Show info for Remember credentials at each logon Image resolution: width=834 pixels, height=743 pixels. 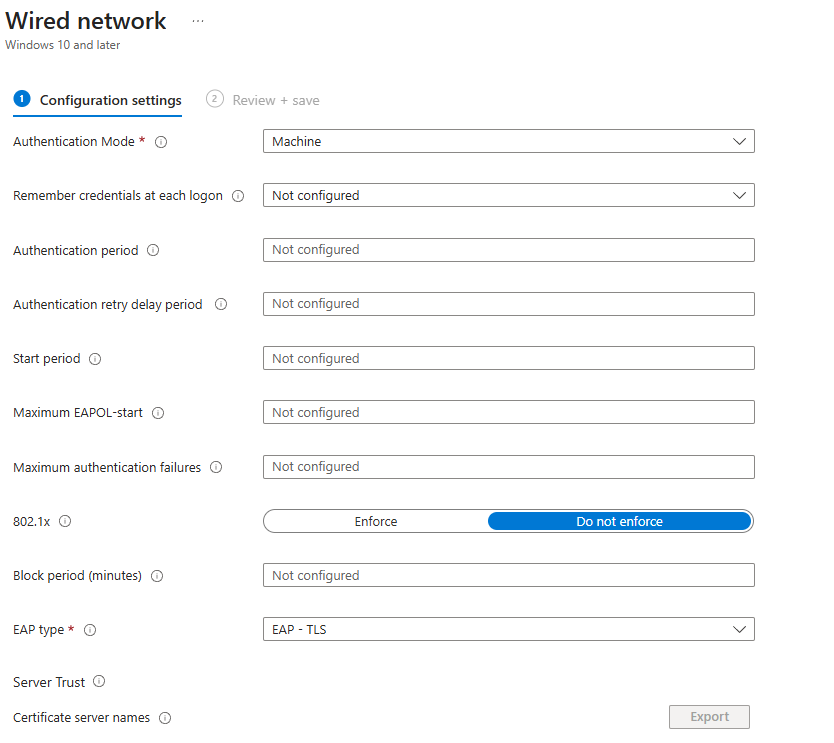click(238, 196)
